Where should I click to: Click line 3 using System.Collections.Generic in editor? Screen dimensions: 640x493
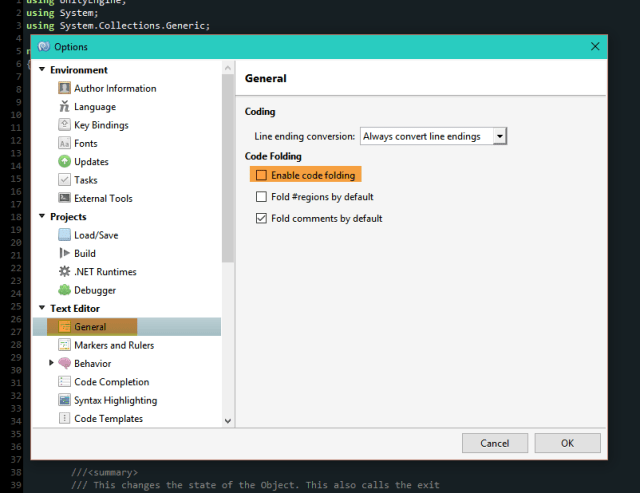(x=118, y=26)
